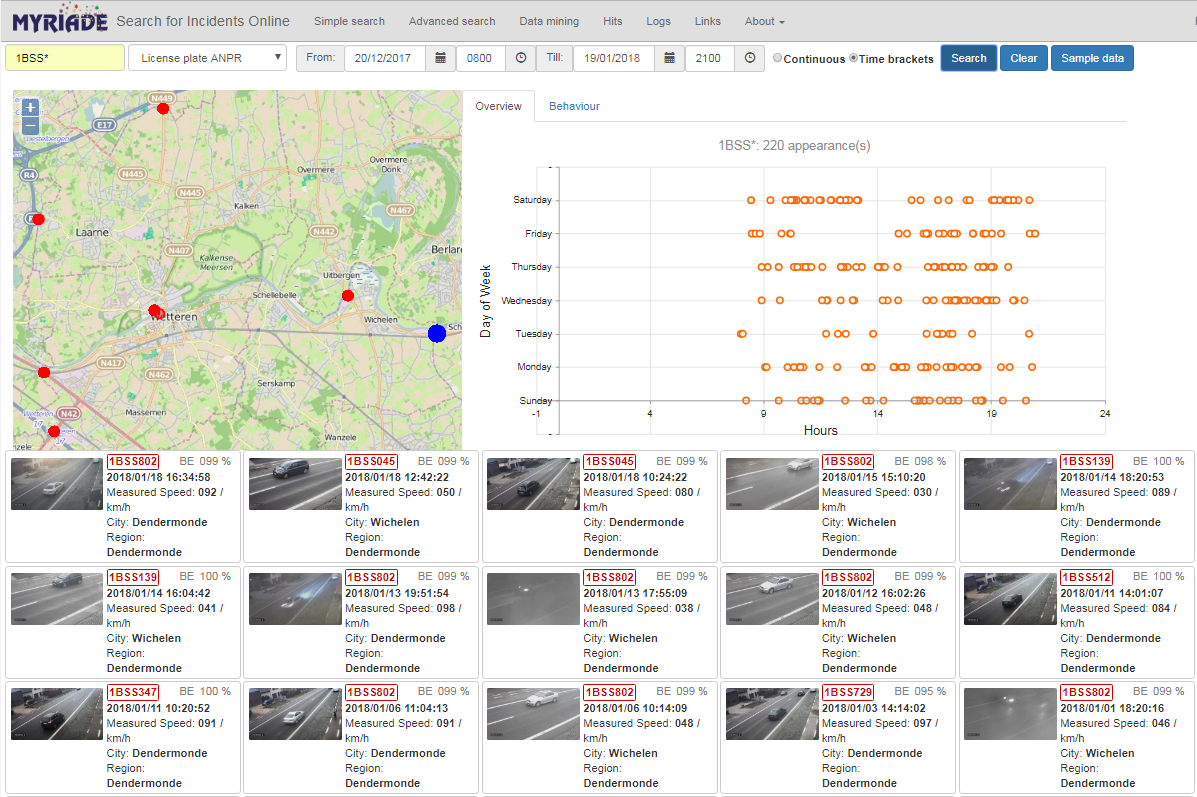
Task: Click the MYRIADE logo
Action: [x=60, y=19]
